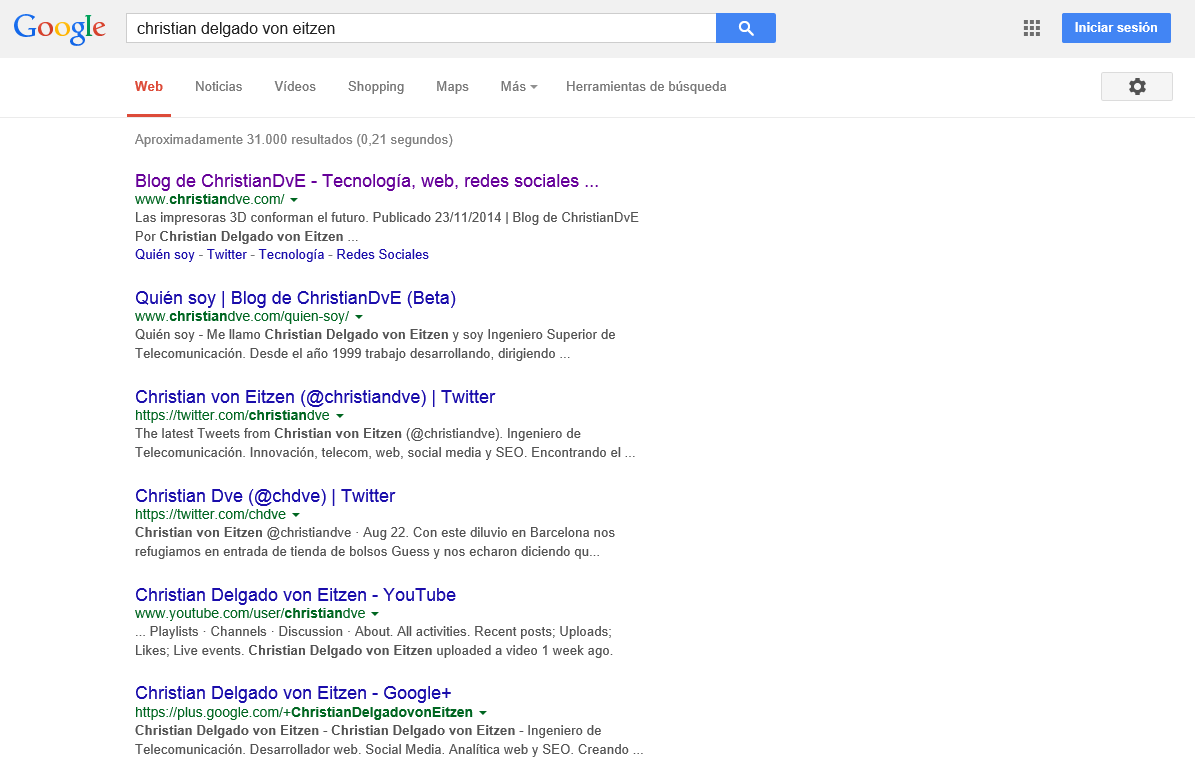Open the Redes Sociales sitelink
Image resolution: width=1195 pixels, height=781 pixels.
click(383, 254)
